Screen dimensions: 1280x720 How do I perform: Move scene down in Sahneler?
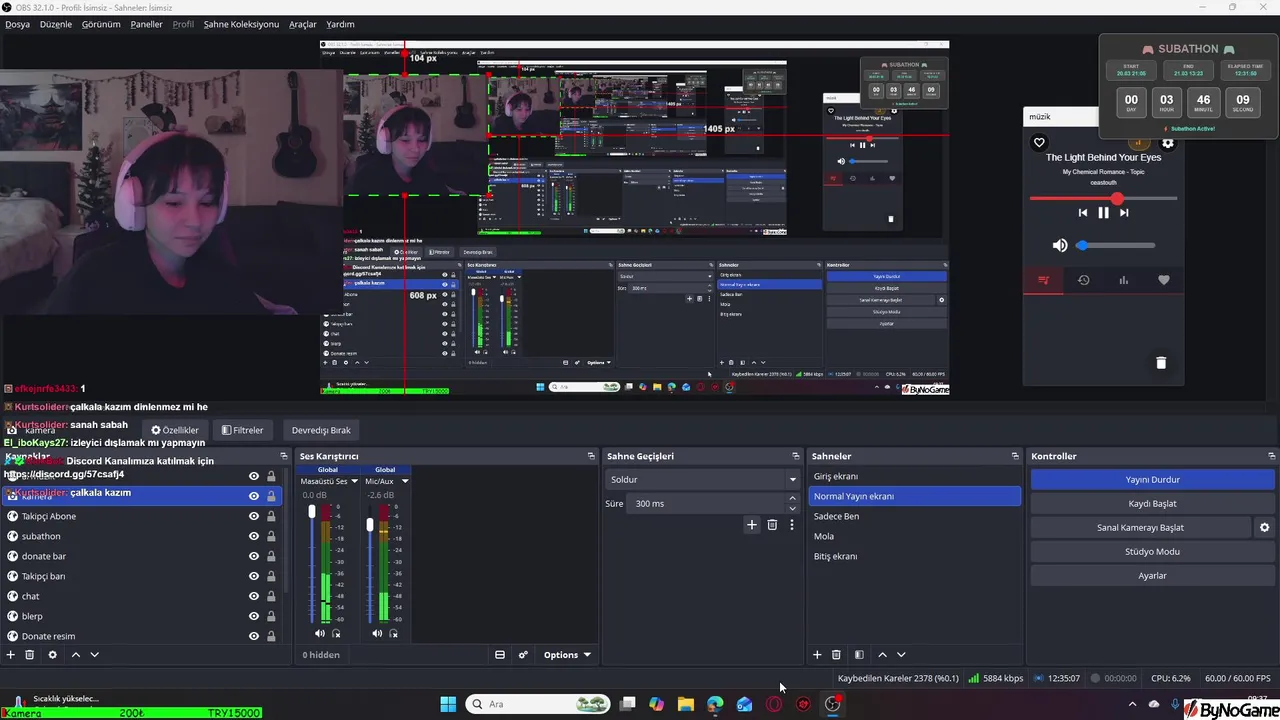coord(901,655)
